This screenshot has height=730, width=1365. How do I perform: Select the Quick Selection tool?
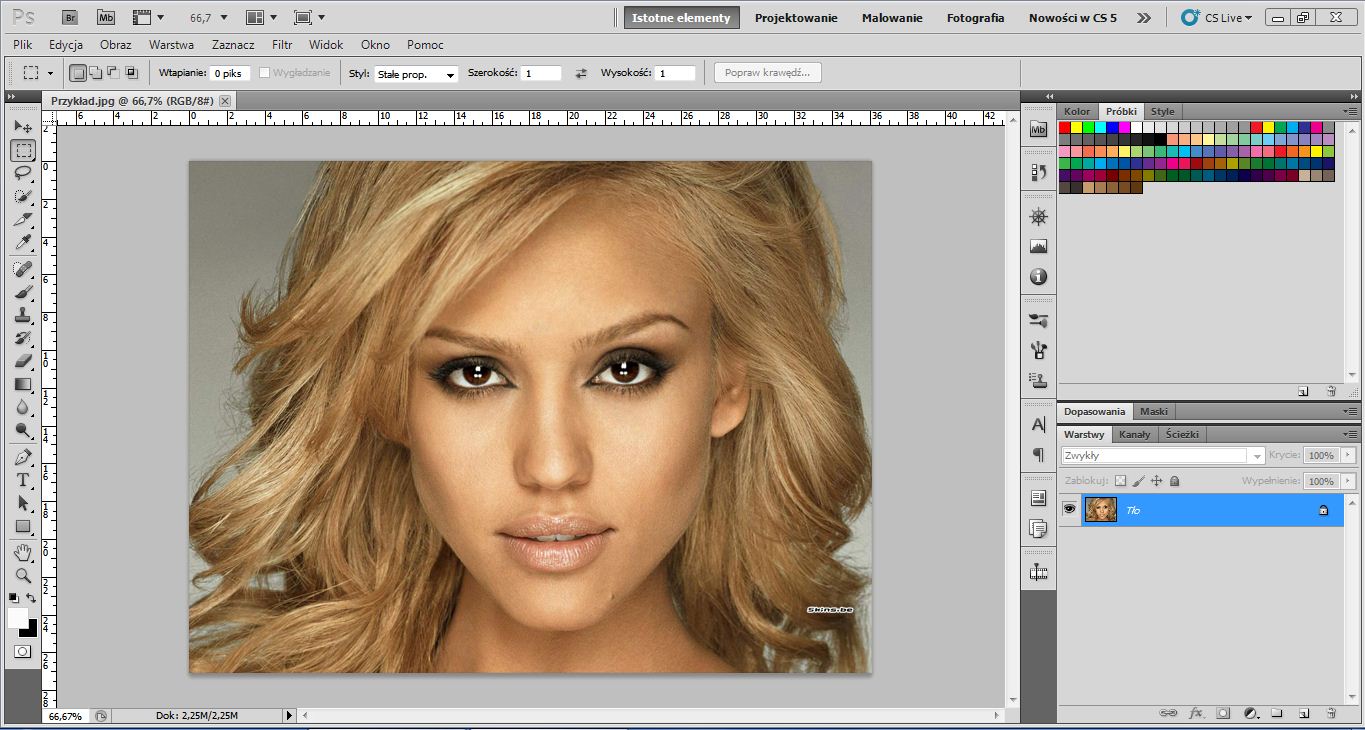pyautogui.click(x=23, y=196)
